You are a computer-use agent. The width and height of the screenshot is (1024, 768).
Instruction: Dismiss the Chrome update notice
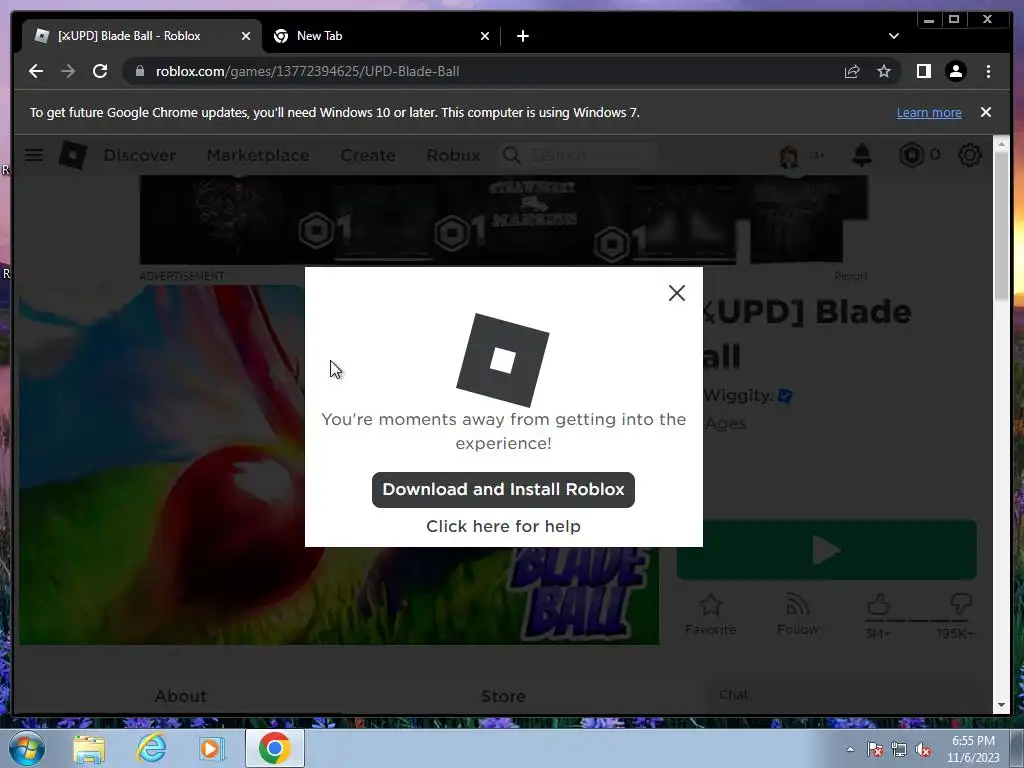pos(985,112)
